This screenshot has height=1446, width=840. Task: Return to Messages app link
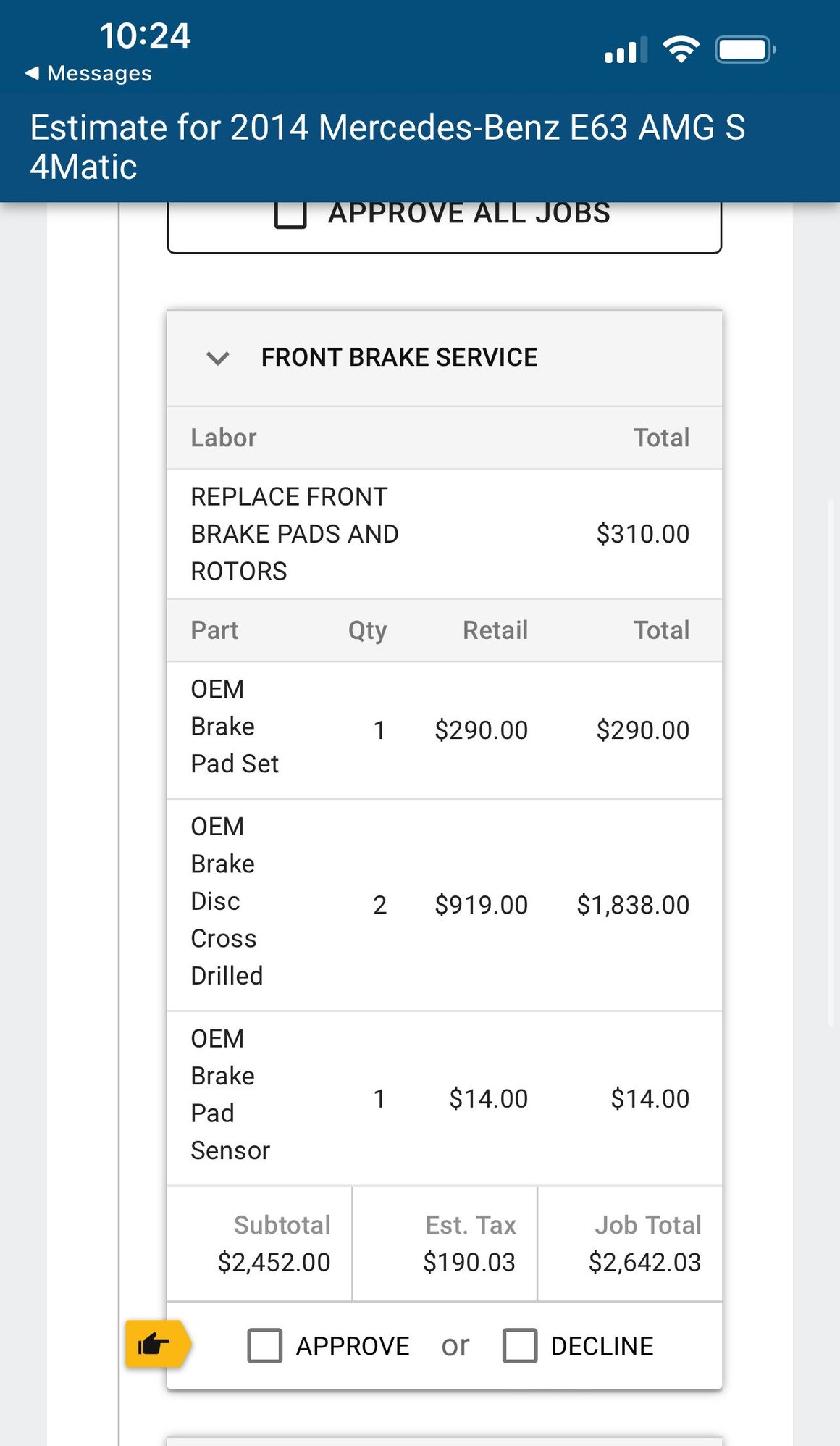coord(88,73)
